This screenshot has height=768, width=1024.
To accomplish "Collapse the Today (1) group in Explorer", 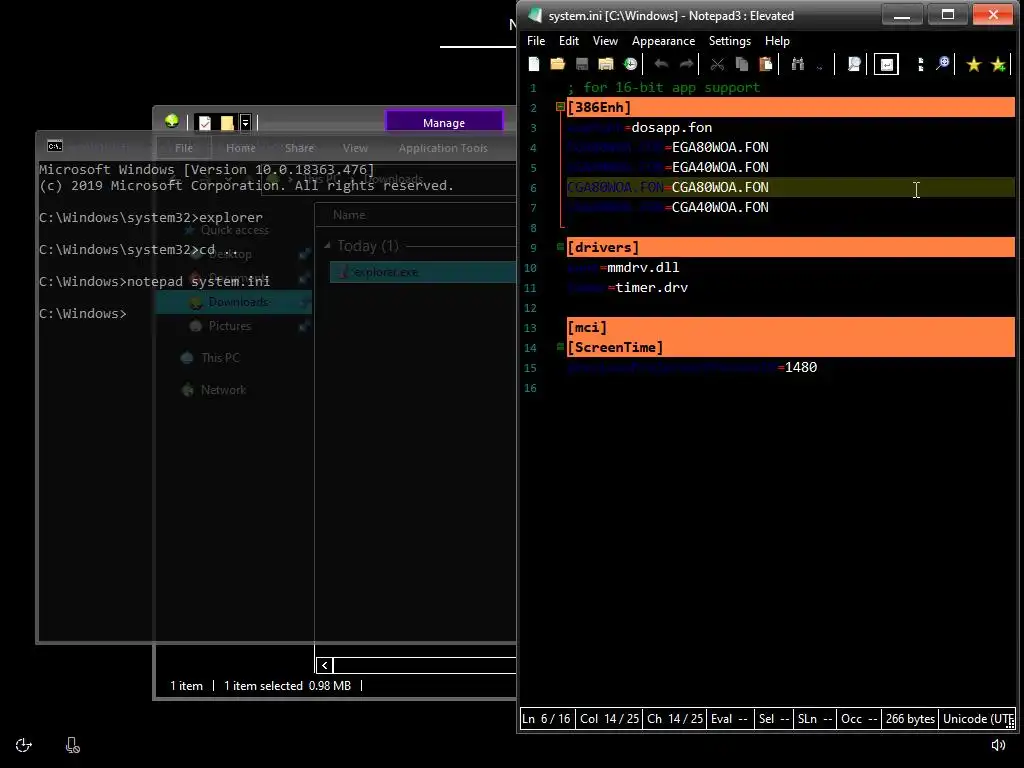I will click(328, 245).
